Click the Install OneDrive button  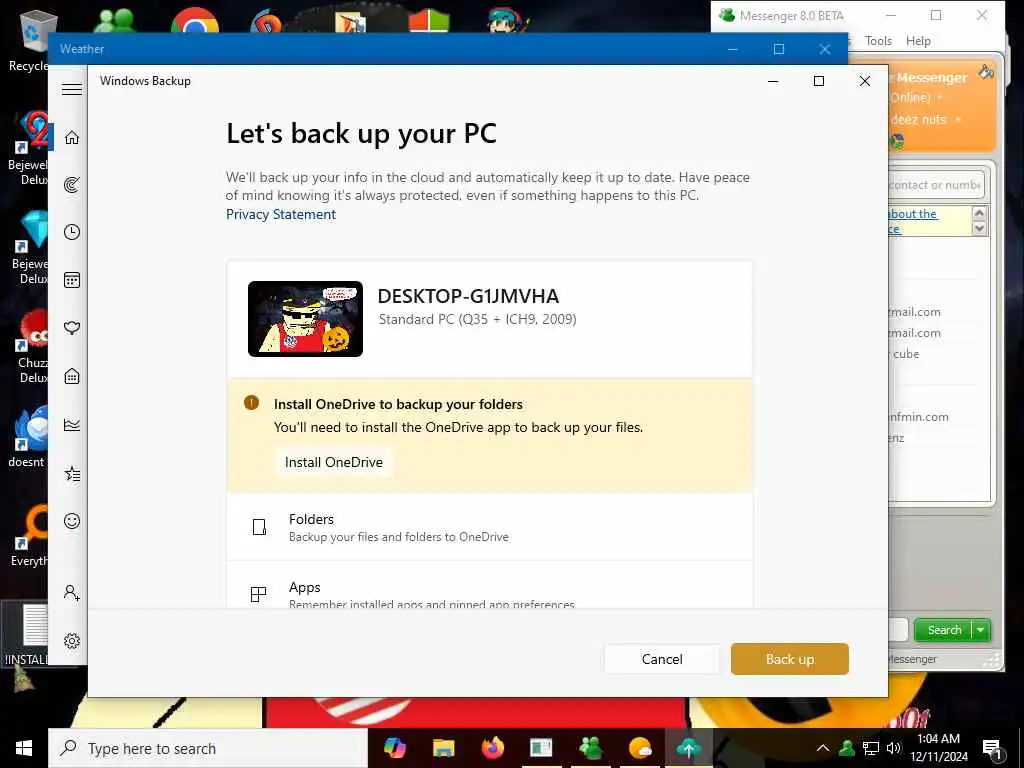[x=334, y=462]
